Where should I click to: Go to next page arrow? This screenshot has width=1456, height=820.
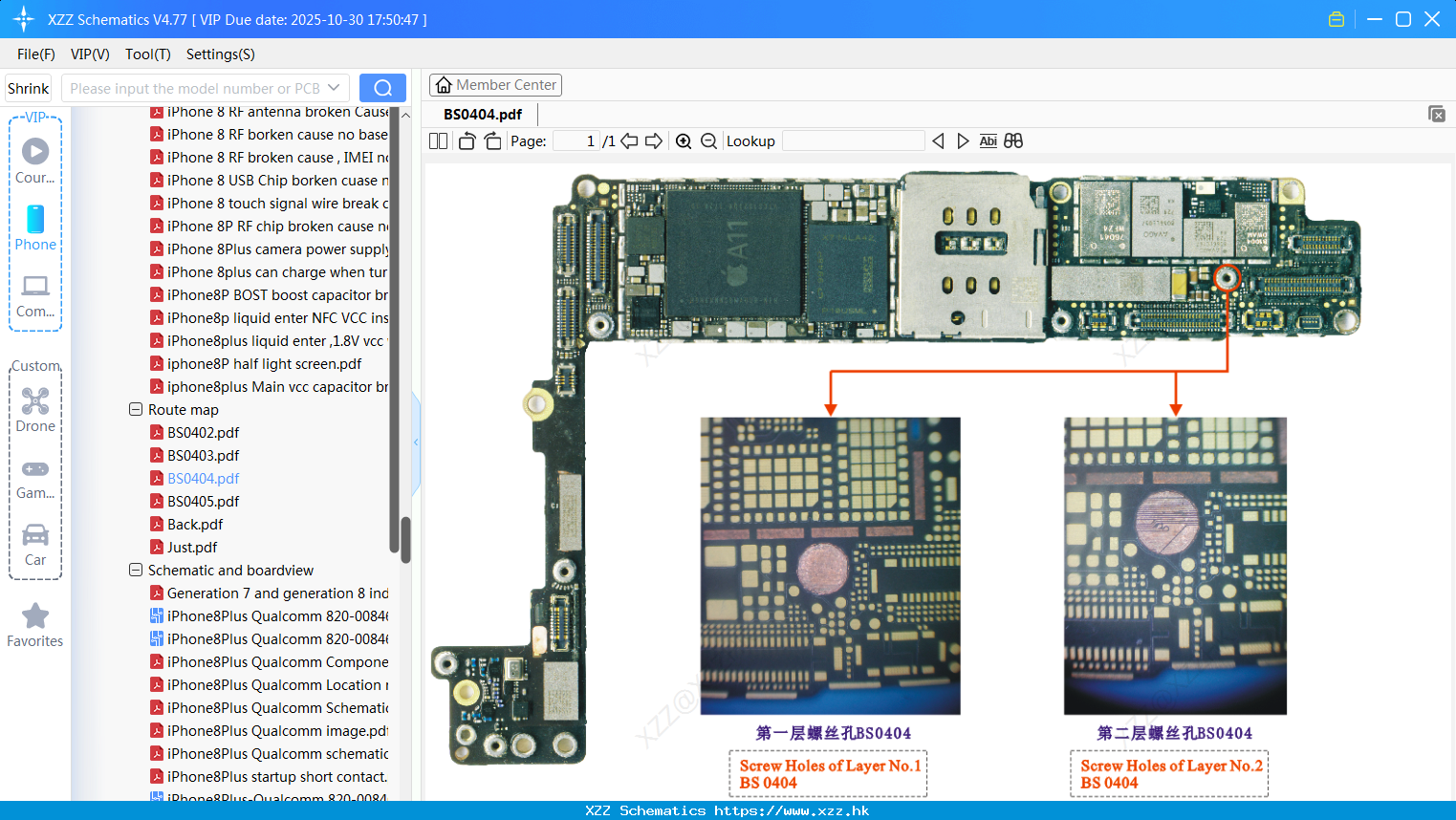pos(654,140)
